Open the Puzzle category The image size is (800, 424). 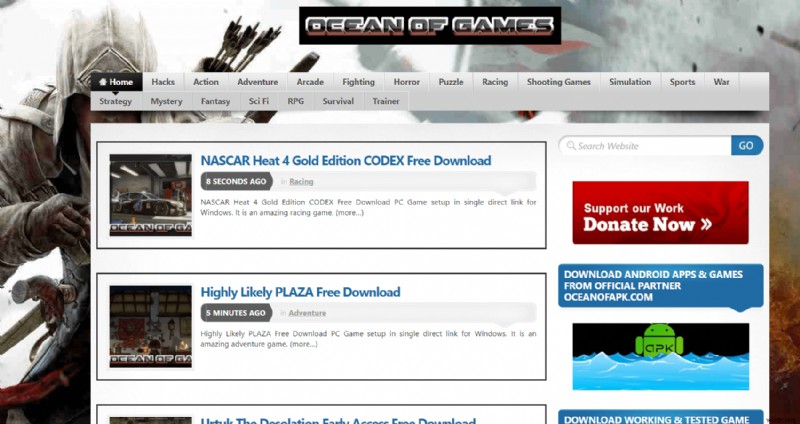pos(451,82)
